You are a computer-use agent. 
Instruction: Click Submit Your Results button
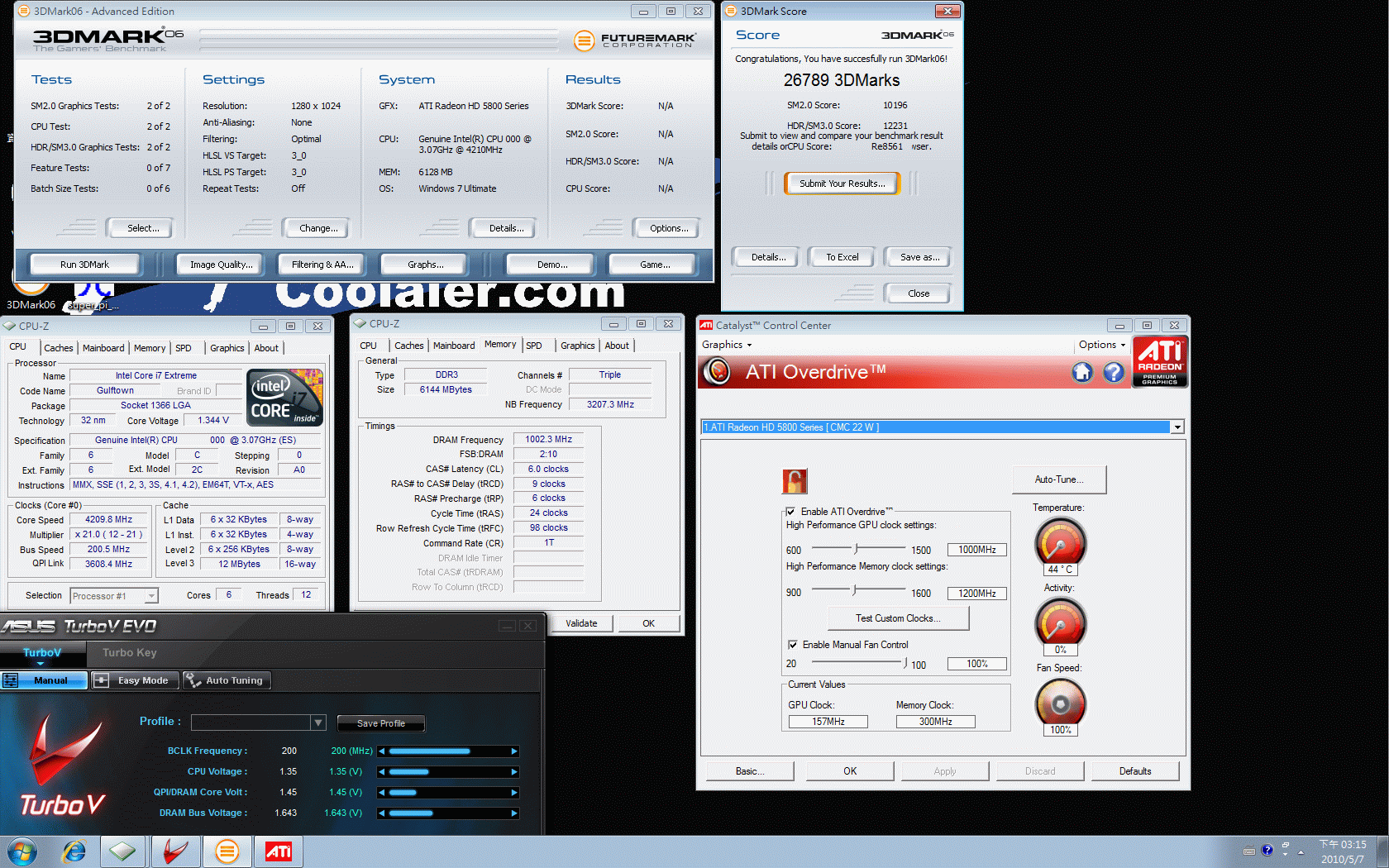(842, 184)
